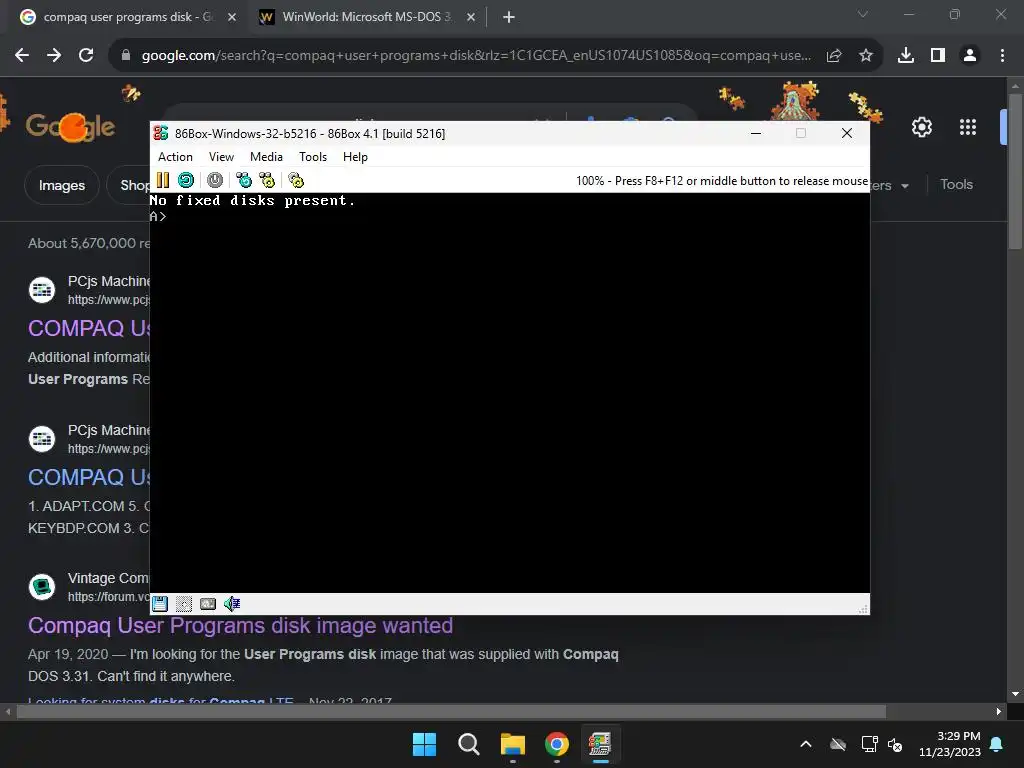Share this page from address bar
The image size is (1024, 768).
point(834,56)
